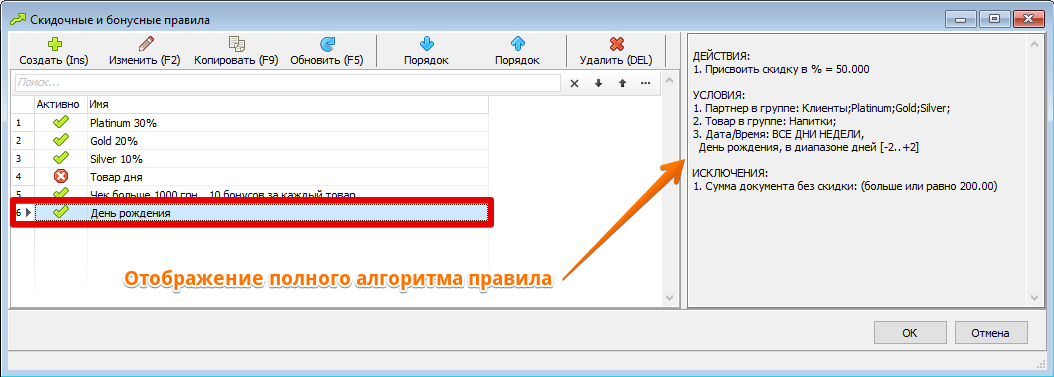Click the Отмена button
The height and width of the screenshot is (377, 1054).
(x=991, y=333)
